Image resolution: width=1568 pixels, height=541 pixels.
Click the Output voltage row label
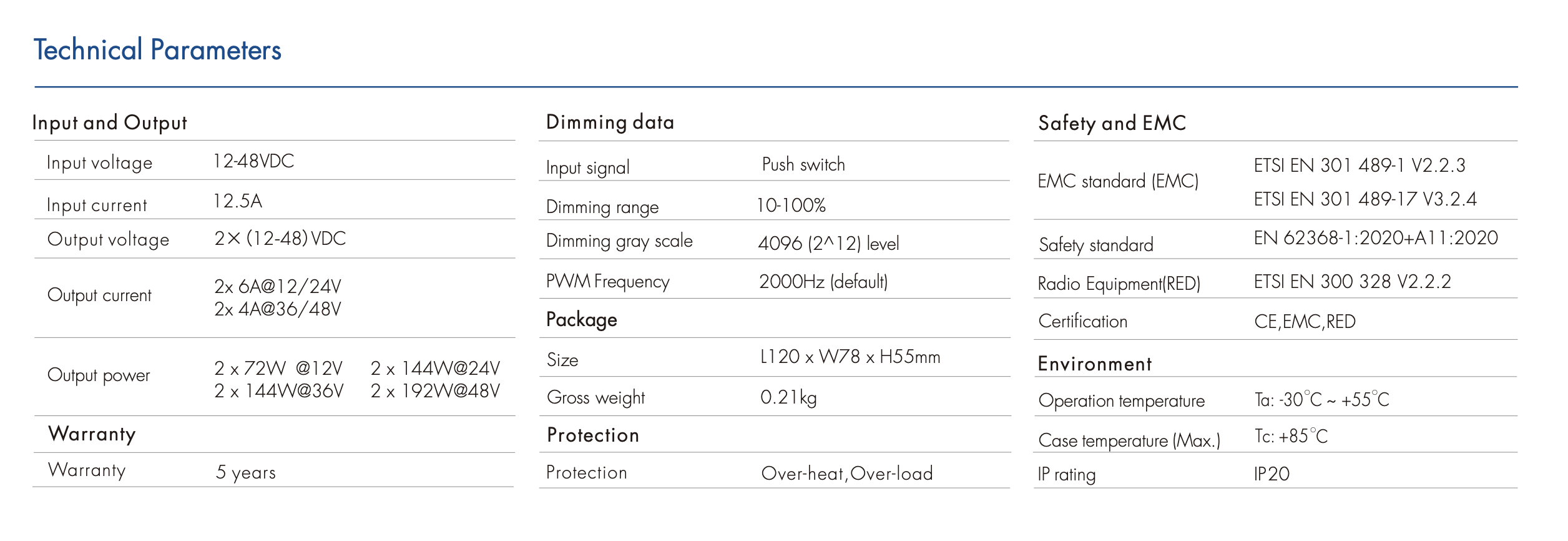[108, 239]
